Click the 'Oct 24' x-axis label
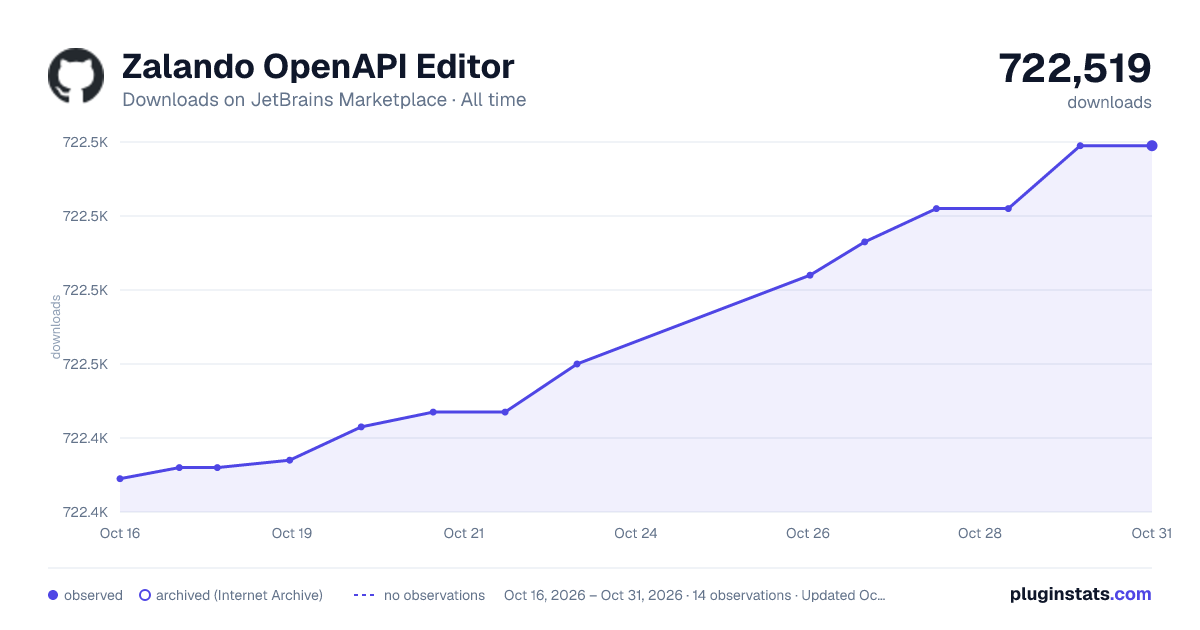 [636, 533]
